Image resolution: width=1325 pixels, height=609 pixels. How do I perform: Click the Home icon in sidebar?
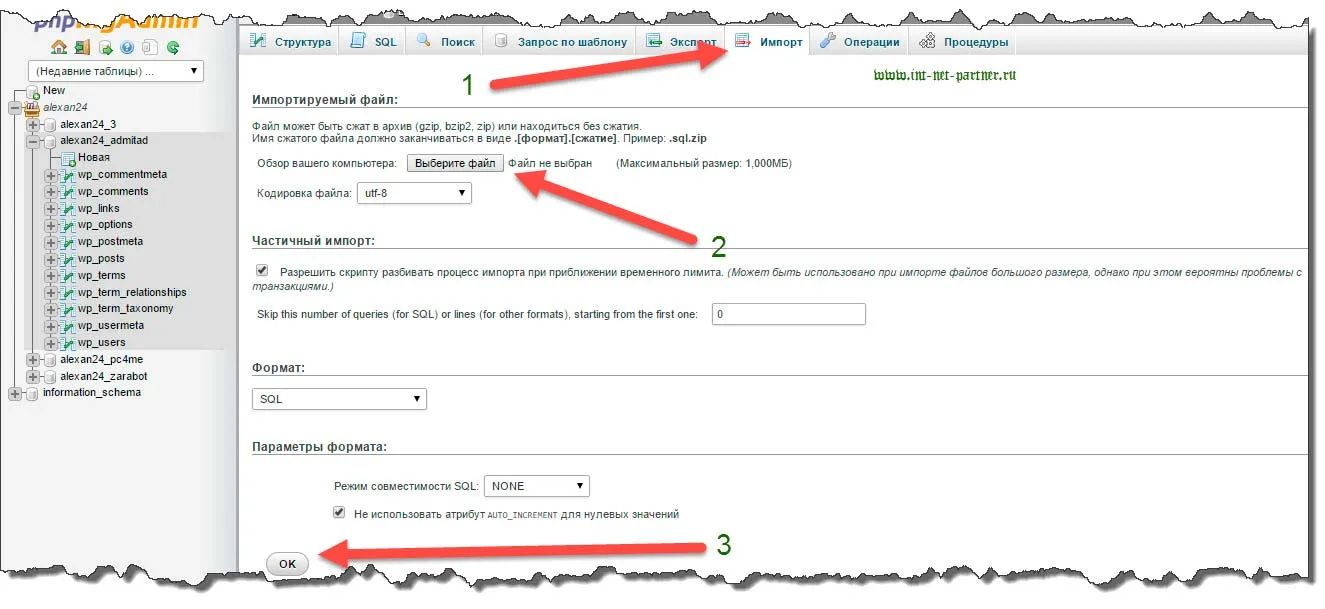pos(59,47)
